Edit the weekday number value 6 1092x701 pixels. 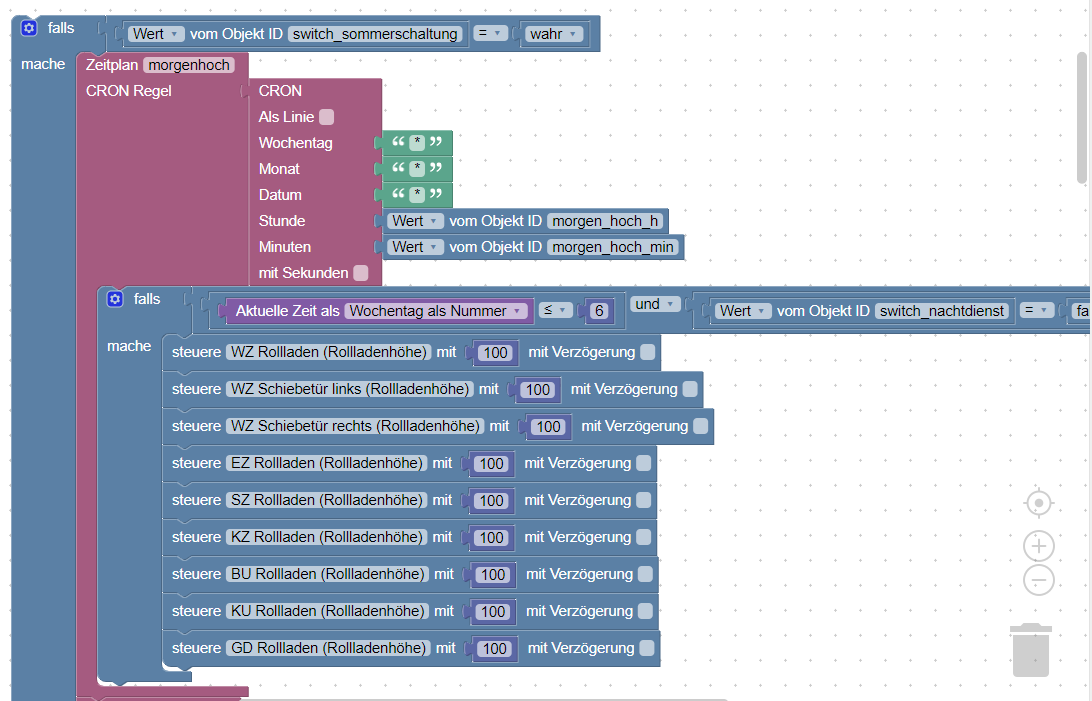coord(598,311)
